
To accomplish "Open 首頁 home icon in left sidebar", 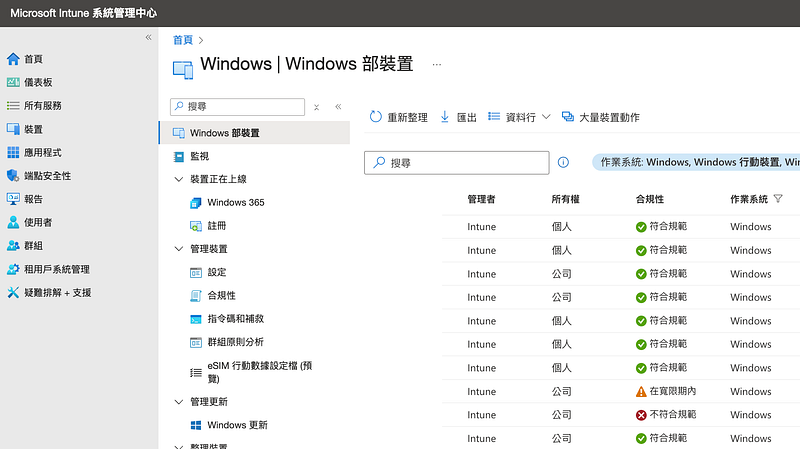I will 13,59.
